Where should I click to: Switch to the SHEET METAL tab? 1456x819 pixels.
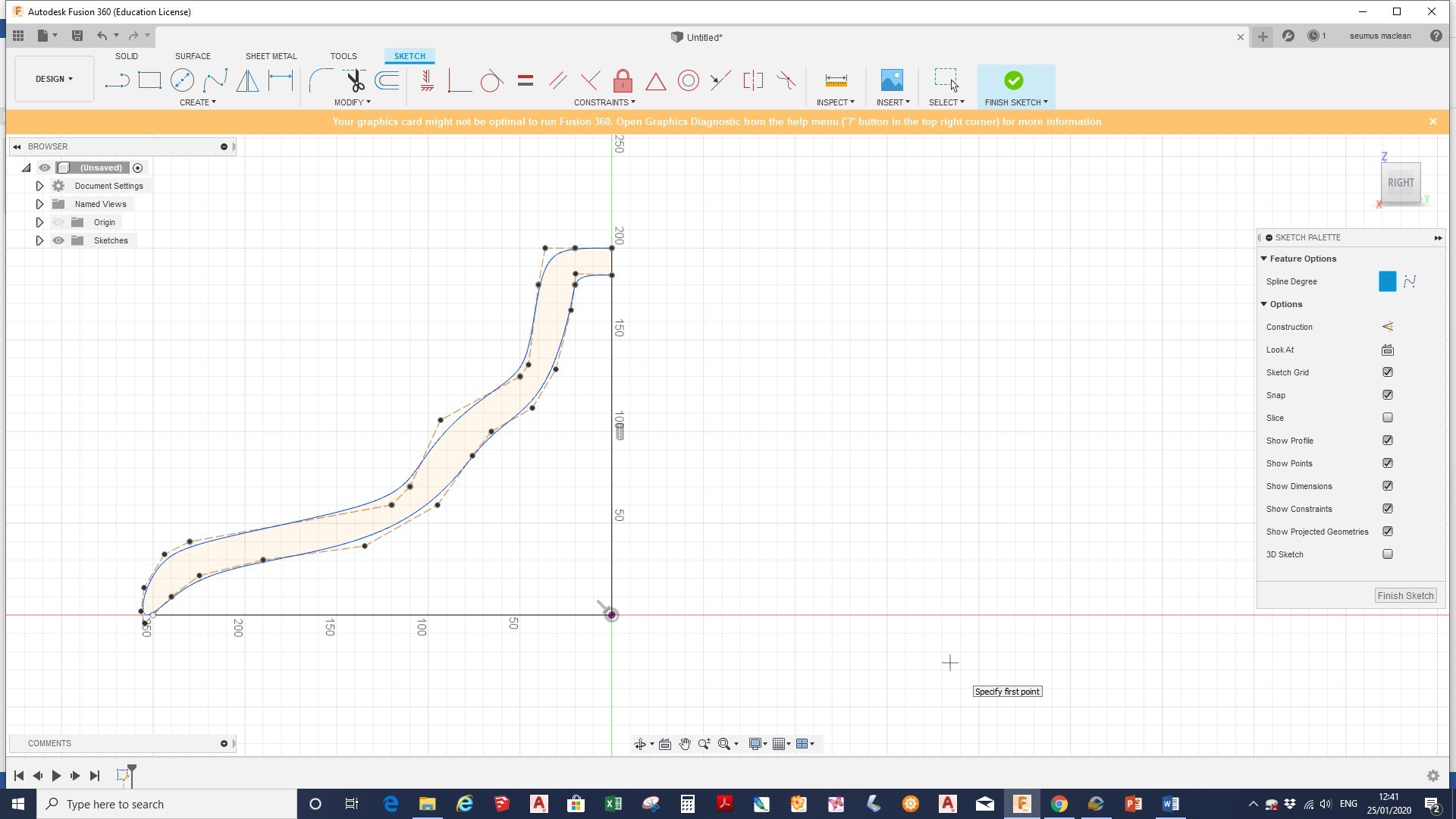click(271, 56)
